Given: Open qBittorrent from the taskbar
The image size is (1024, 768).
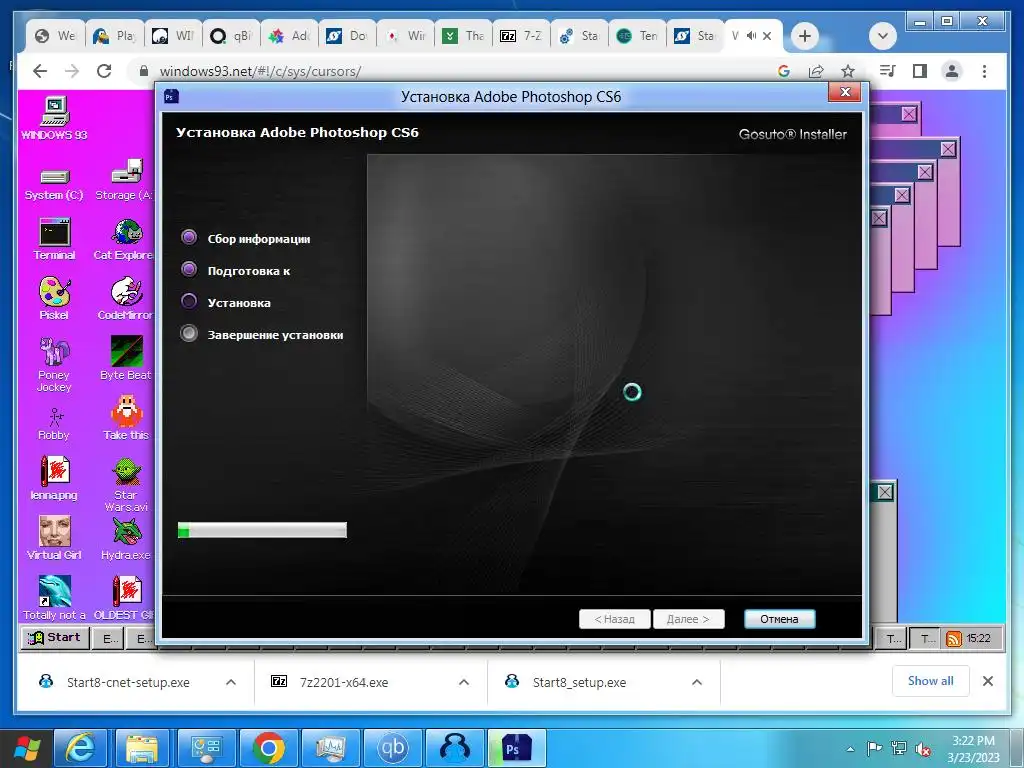Looking at the screenshot, I should tap(392, 748).
